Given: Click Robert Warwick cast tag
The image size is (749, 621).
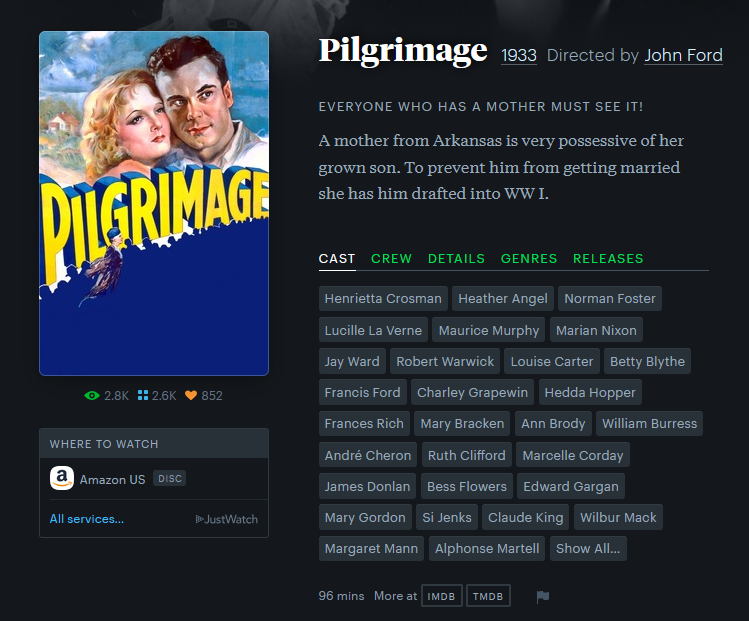Looking at the screenshot, I should 445,361.
